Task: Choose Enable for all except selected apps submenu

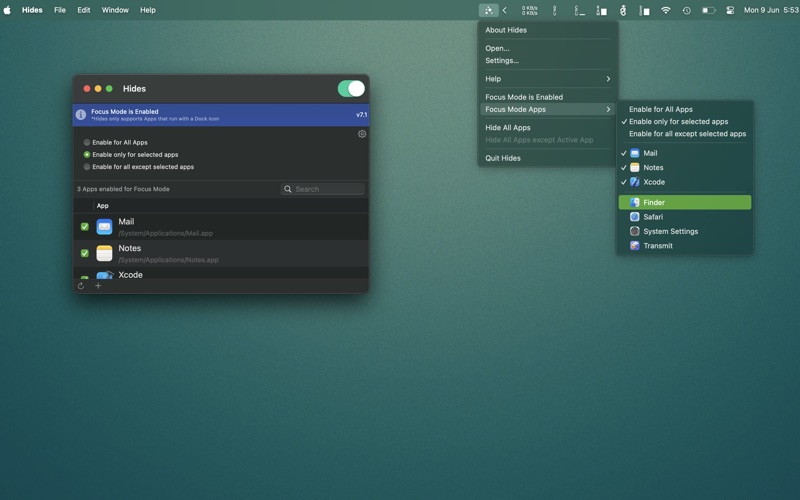Action: 685,134
